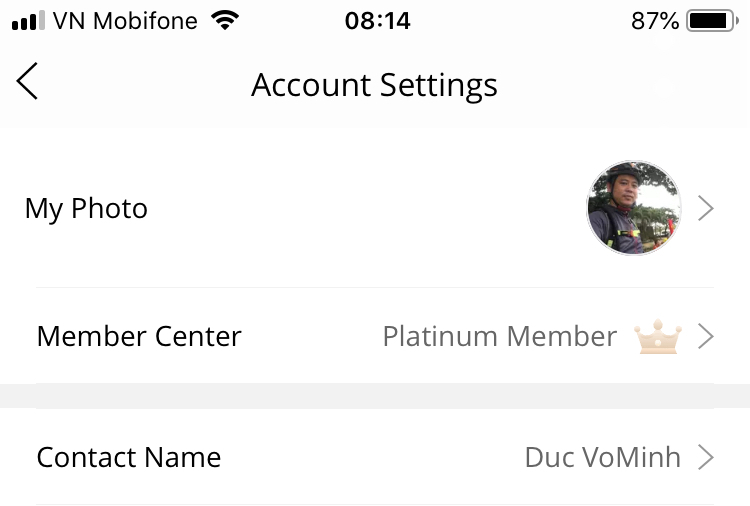Tap the Account Settings title
The height and width of the screenshot is (506, 750).
[375, 85]
